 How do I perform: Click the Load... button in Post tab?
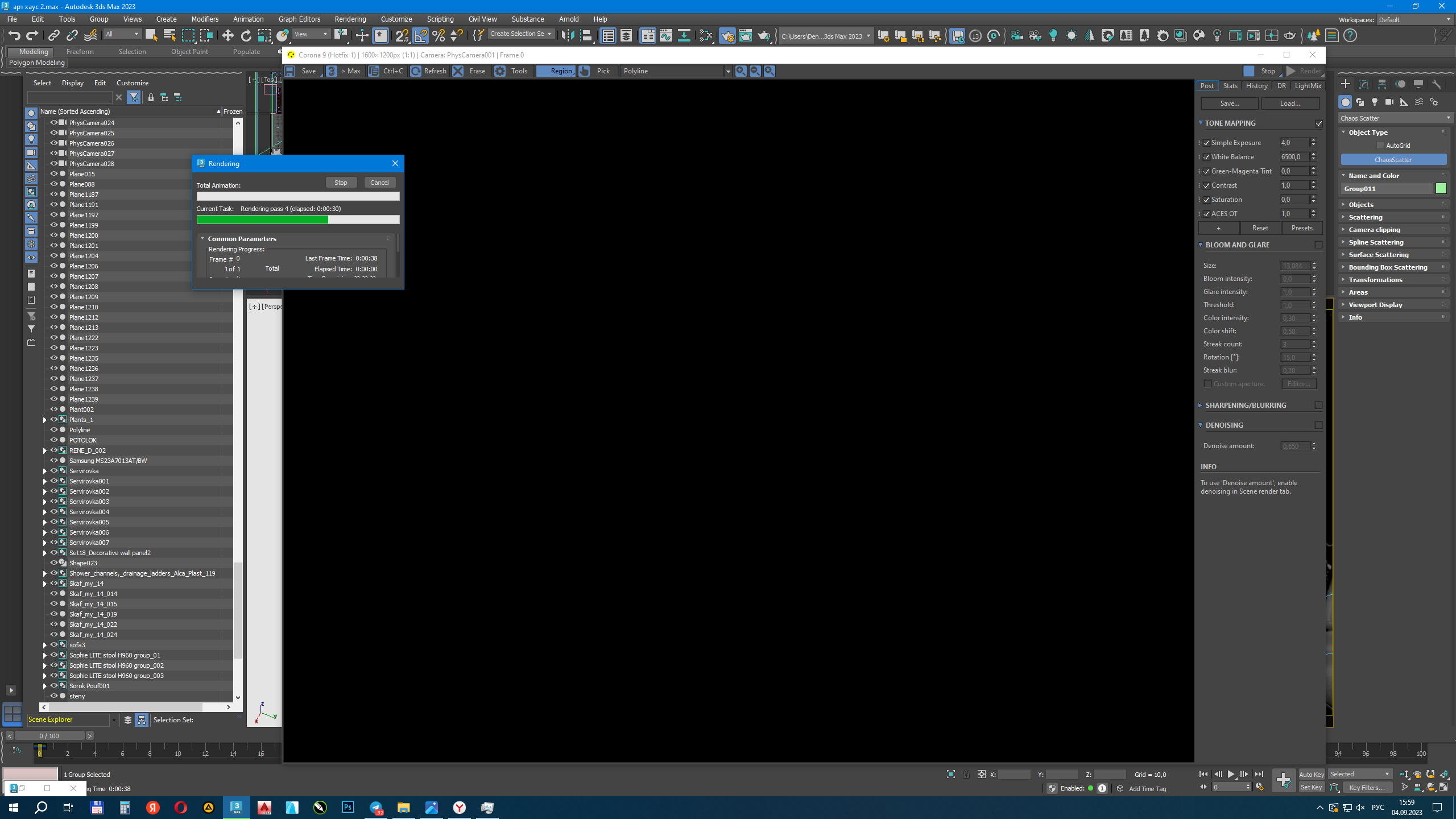(1290, 104)
